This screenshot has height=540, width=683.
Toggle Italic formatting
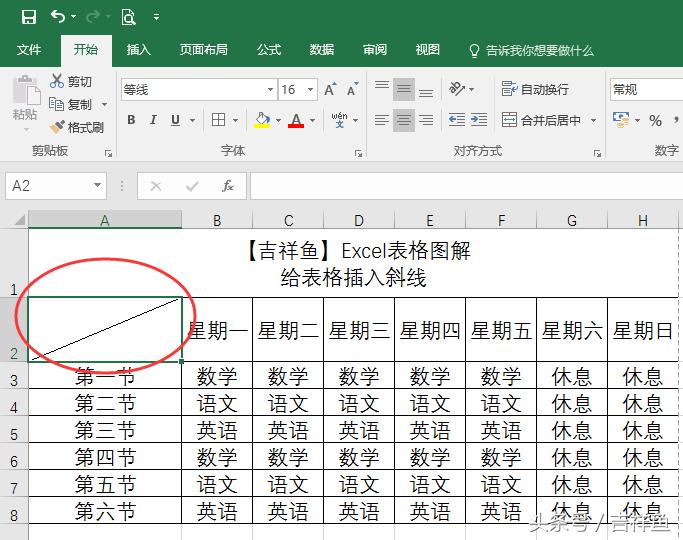pyautogui.click(x=153, y=120)
